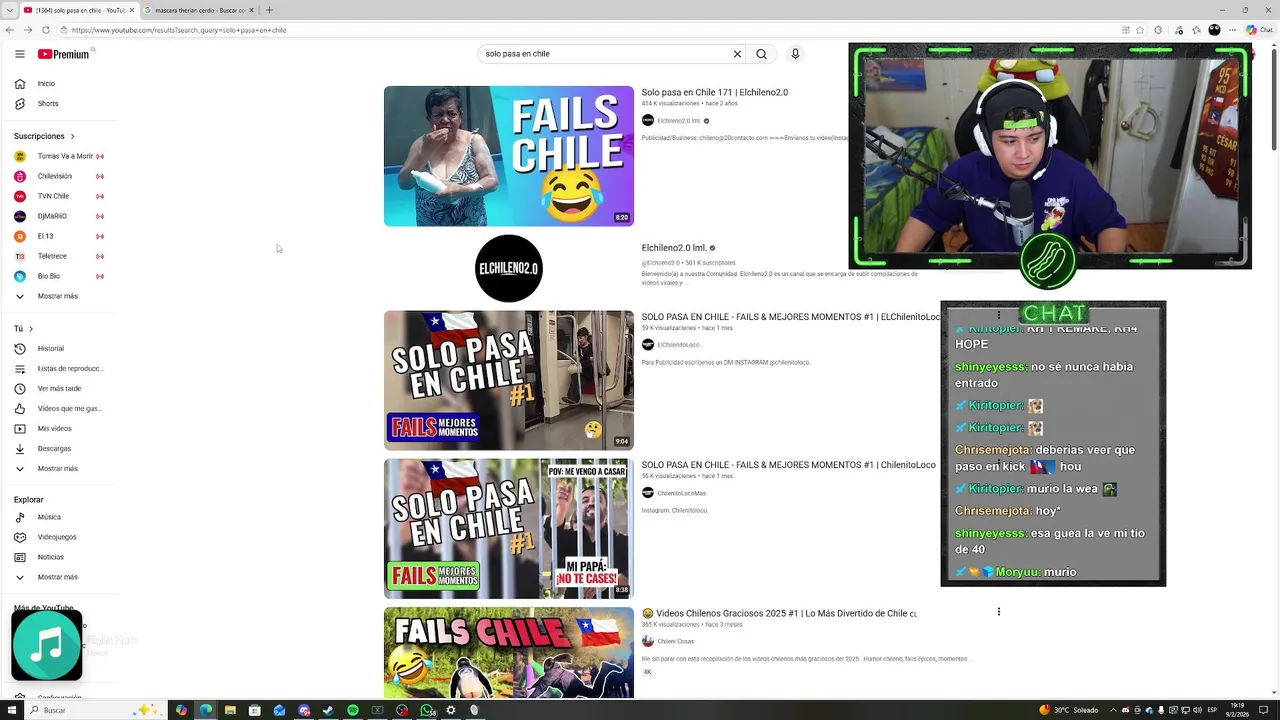Expand Mostrar más under Explorar
This screenshot has height=720, width=1280.
tap(58, 577)
